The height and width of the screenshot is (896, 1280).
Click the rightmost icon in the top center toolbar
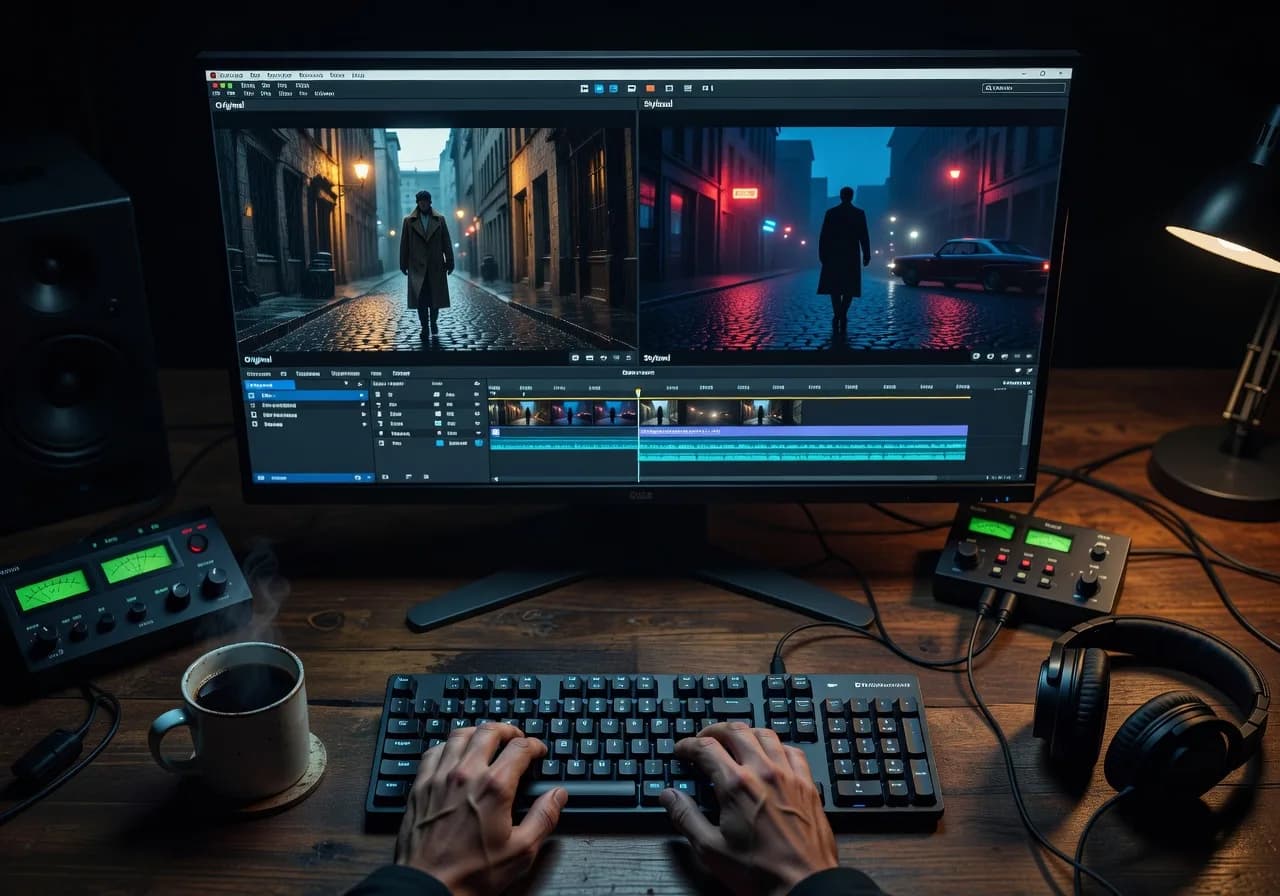tap(708, 89)
